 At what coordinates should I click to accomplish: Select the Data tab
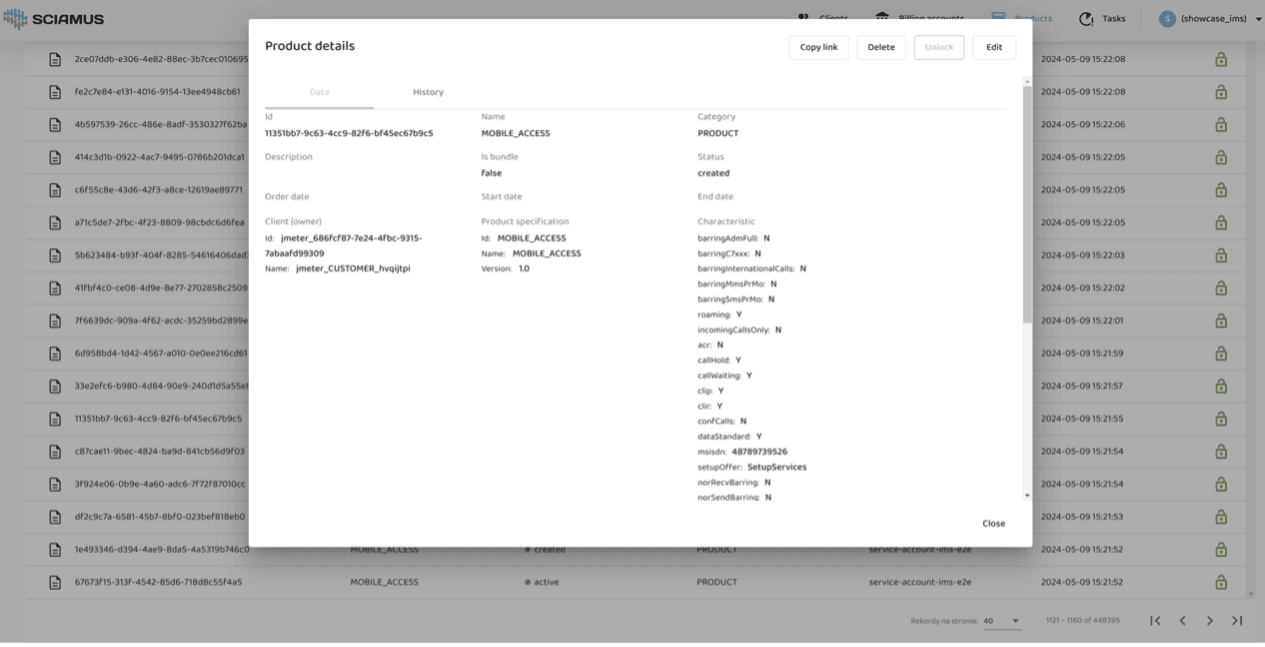coord(319,92)
